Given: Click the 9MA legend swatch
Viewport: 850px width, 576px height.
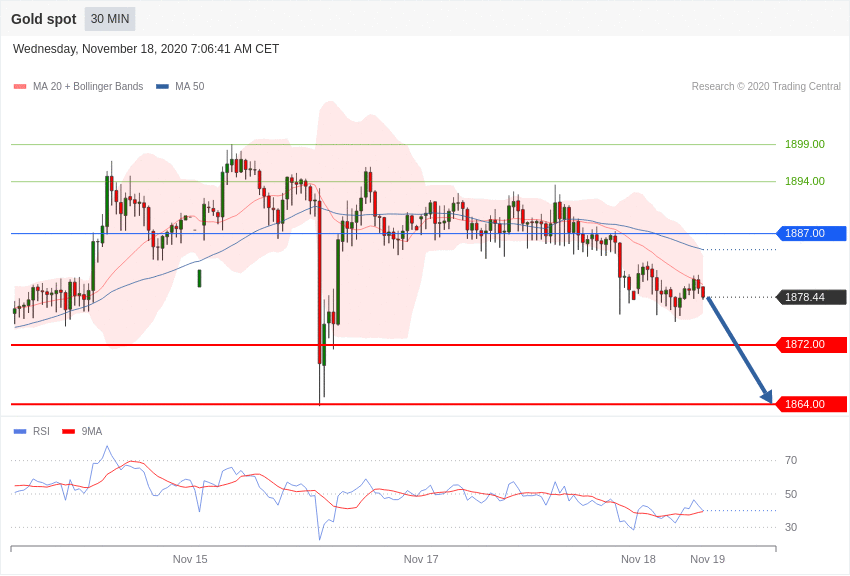Looking at the screenshot, I should (69, 431).
